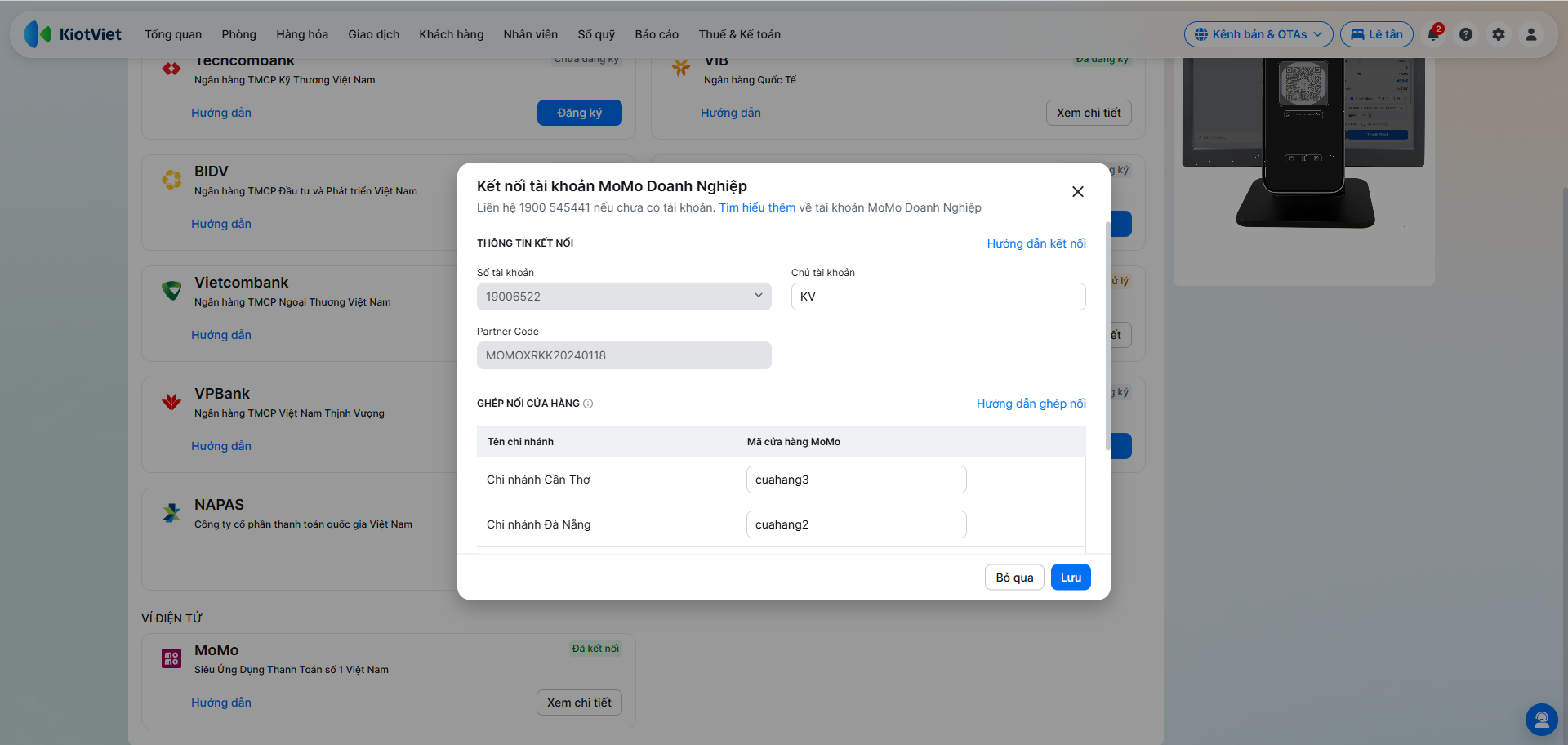Viewport: 1568px width, 745px height.
Task: Open the settings gear icon
Action: click(x=1499, y=34)
